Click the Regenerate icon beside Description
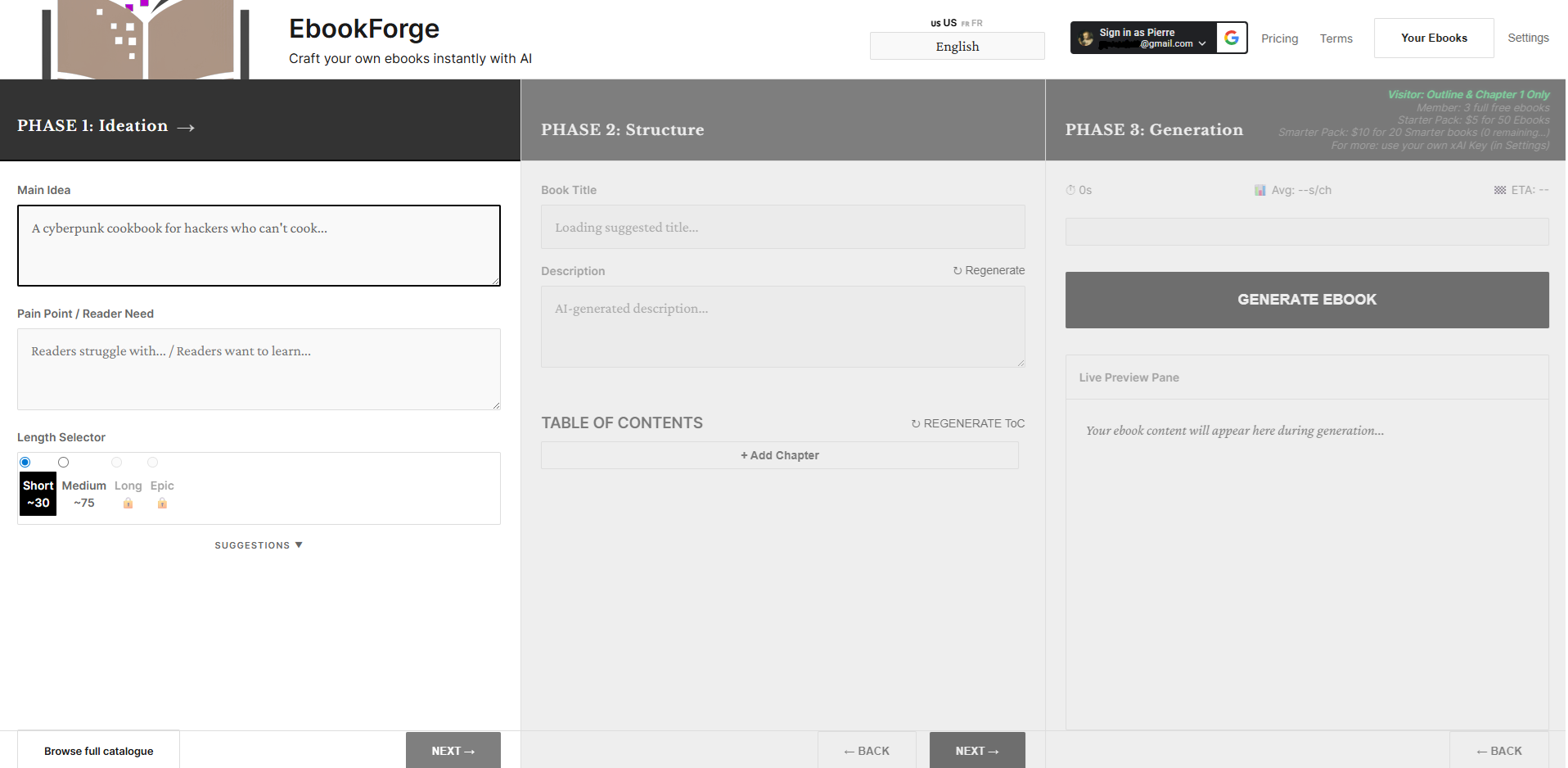Viewport: 1568px width, 768px height. 957,270
